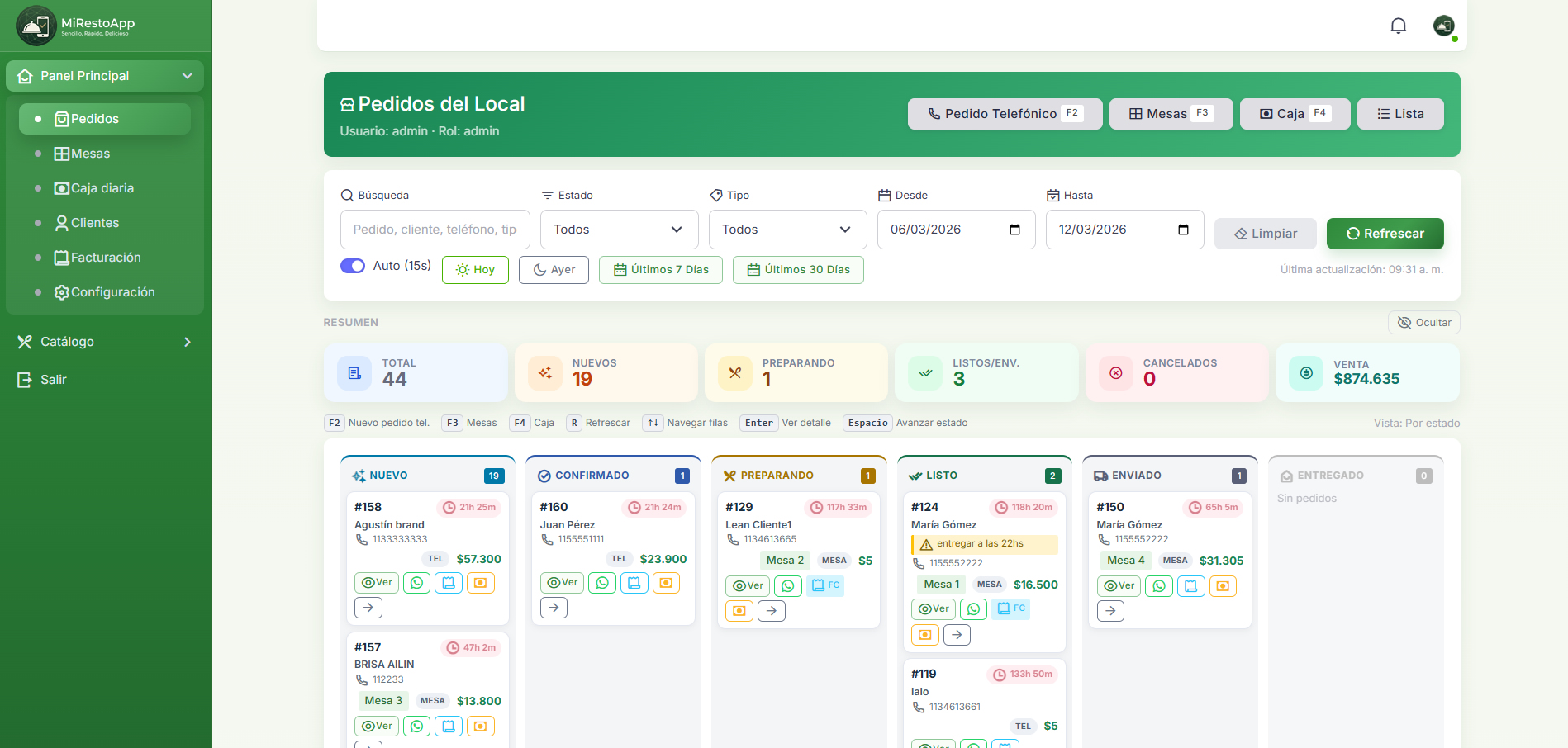Filter orders by Ayer

point(554,270)
